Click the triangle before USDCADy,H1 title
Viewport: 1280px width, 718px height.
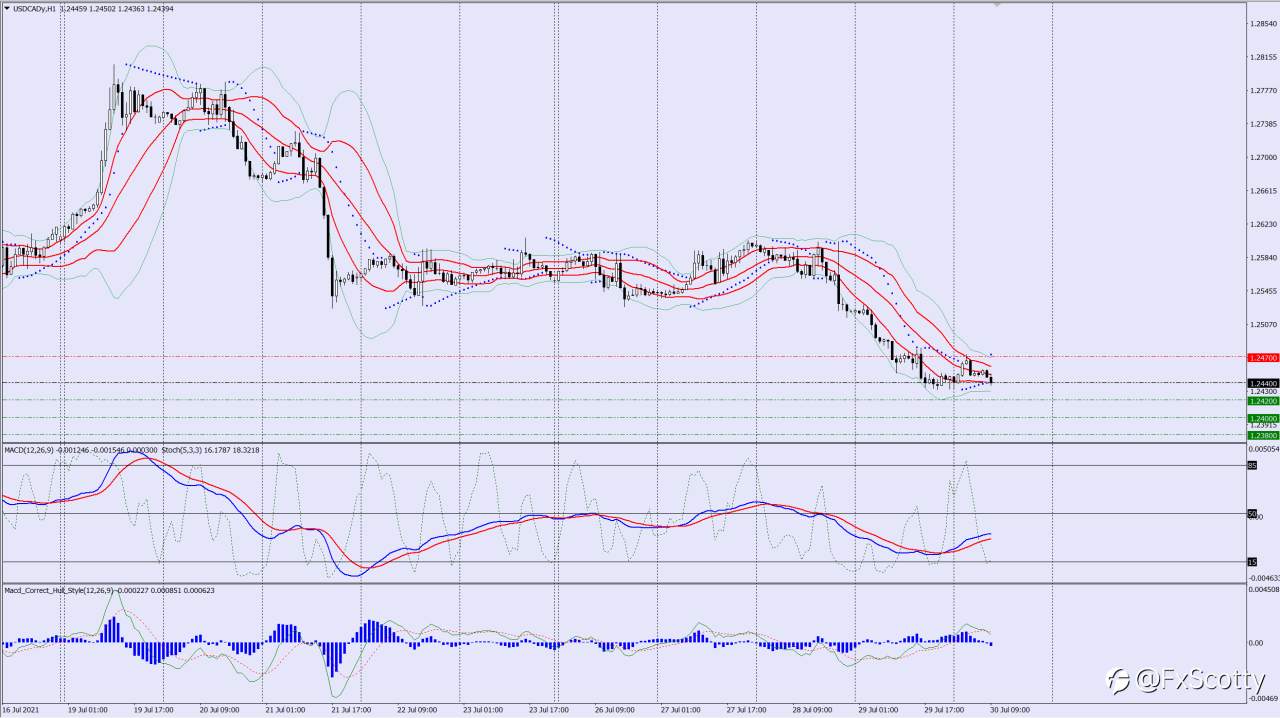click(6, 8)
